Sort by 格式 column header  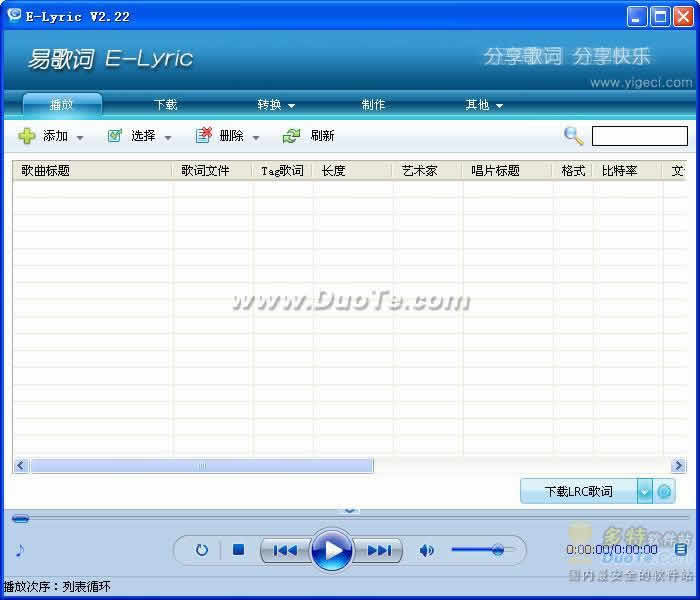pos(573,171)
